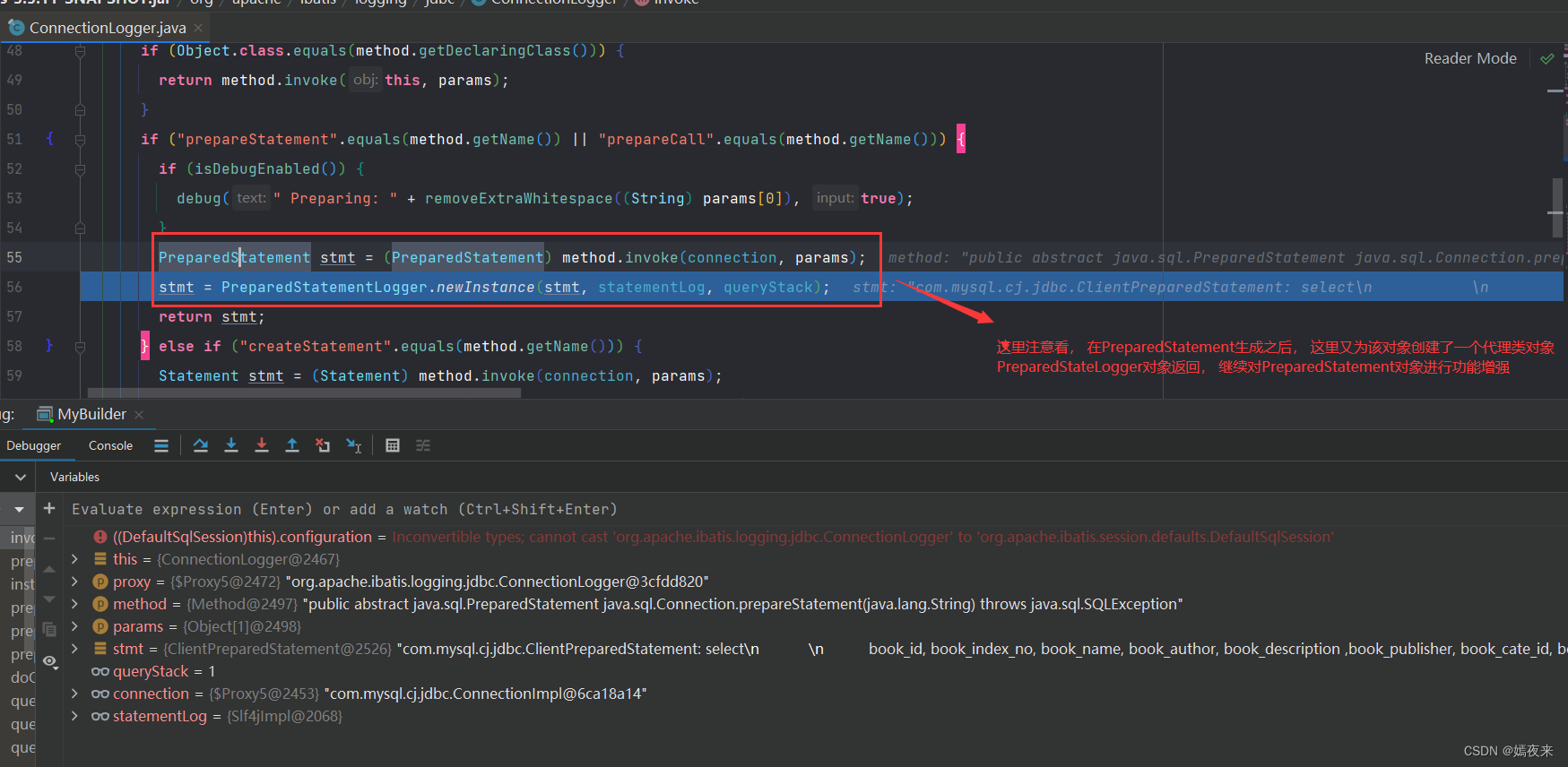Click the ConnectionLogger.java class icon
Image resolution: width=1568 pixels, height=767 pixels.
pyautogui.click(x=16, y=28)
